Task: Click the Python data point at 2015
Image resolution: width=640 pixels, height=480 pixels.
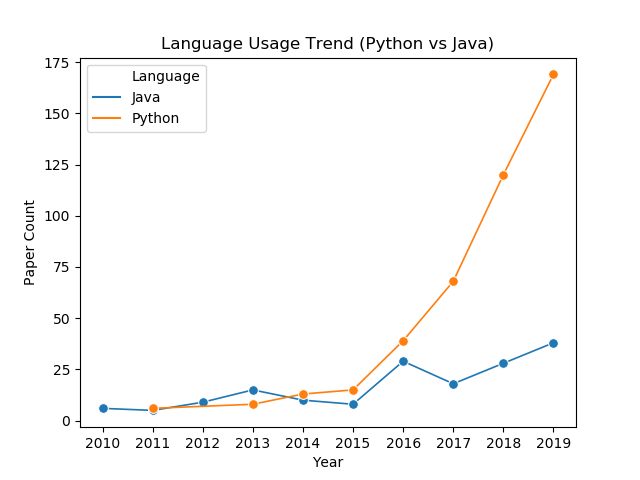Action: [x=353, y=390]
